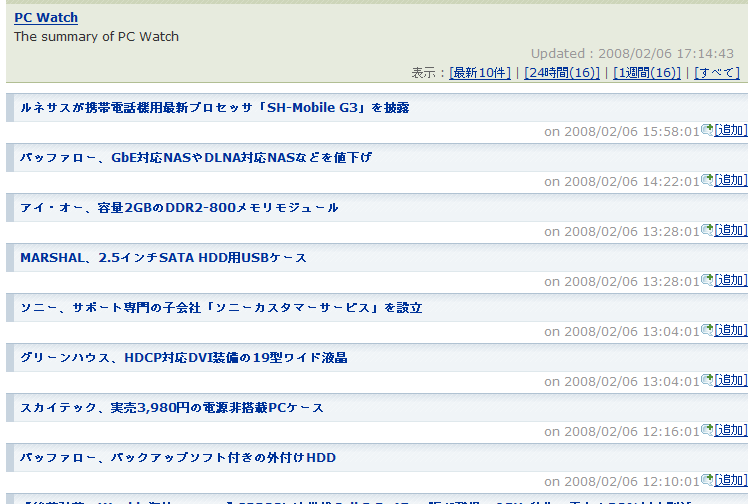Screen dimensions: 754x504
Task: Open Sony Customer Service subsidiary article
Action: 221,308
